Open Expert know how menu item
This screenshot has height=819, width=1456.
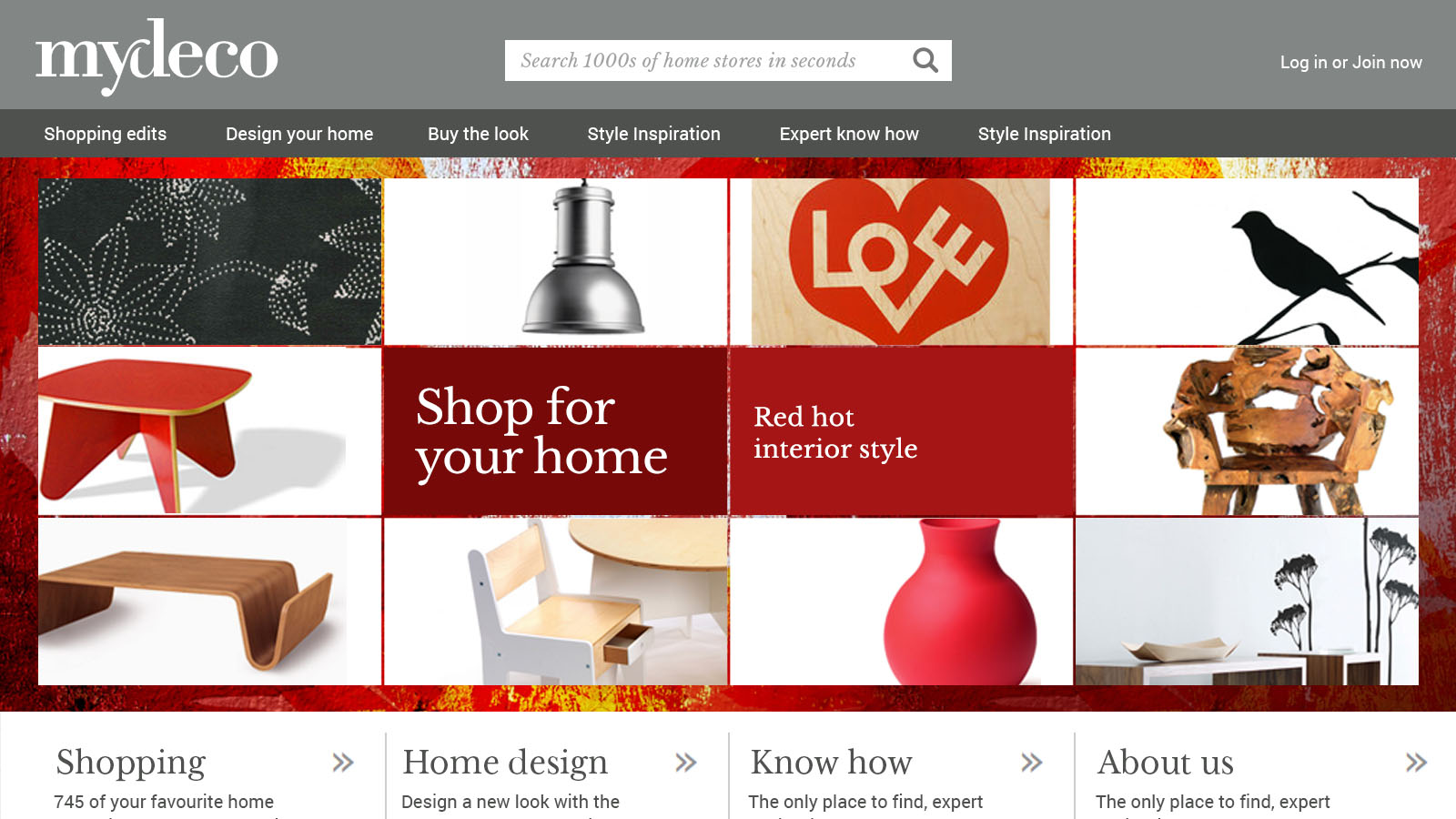point(849,134)
